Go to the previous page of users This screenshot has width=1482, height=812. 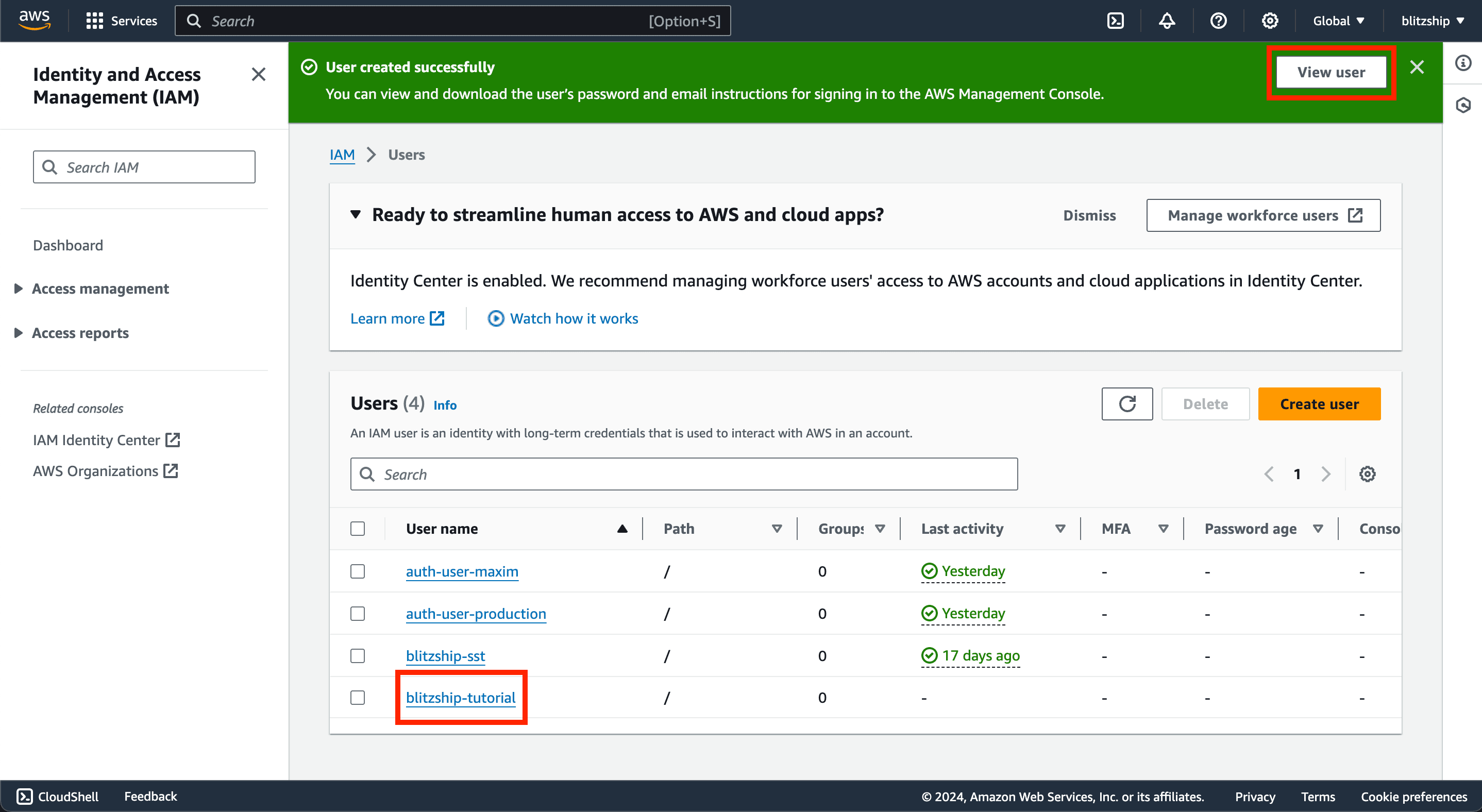[1269, 474]
